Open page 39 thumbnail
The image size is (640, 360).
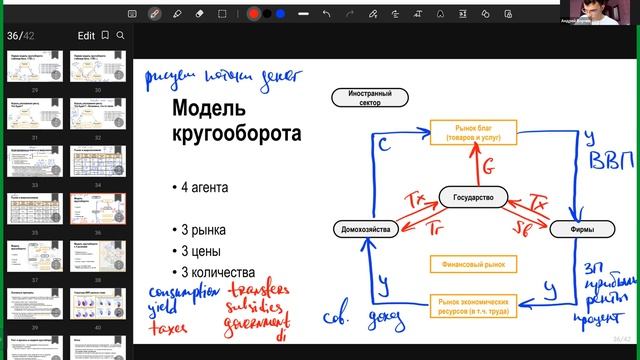(x=35, y=304)
